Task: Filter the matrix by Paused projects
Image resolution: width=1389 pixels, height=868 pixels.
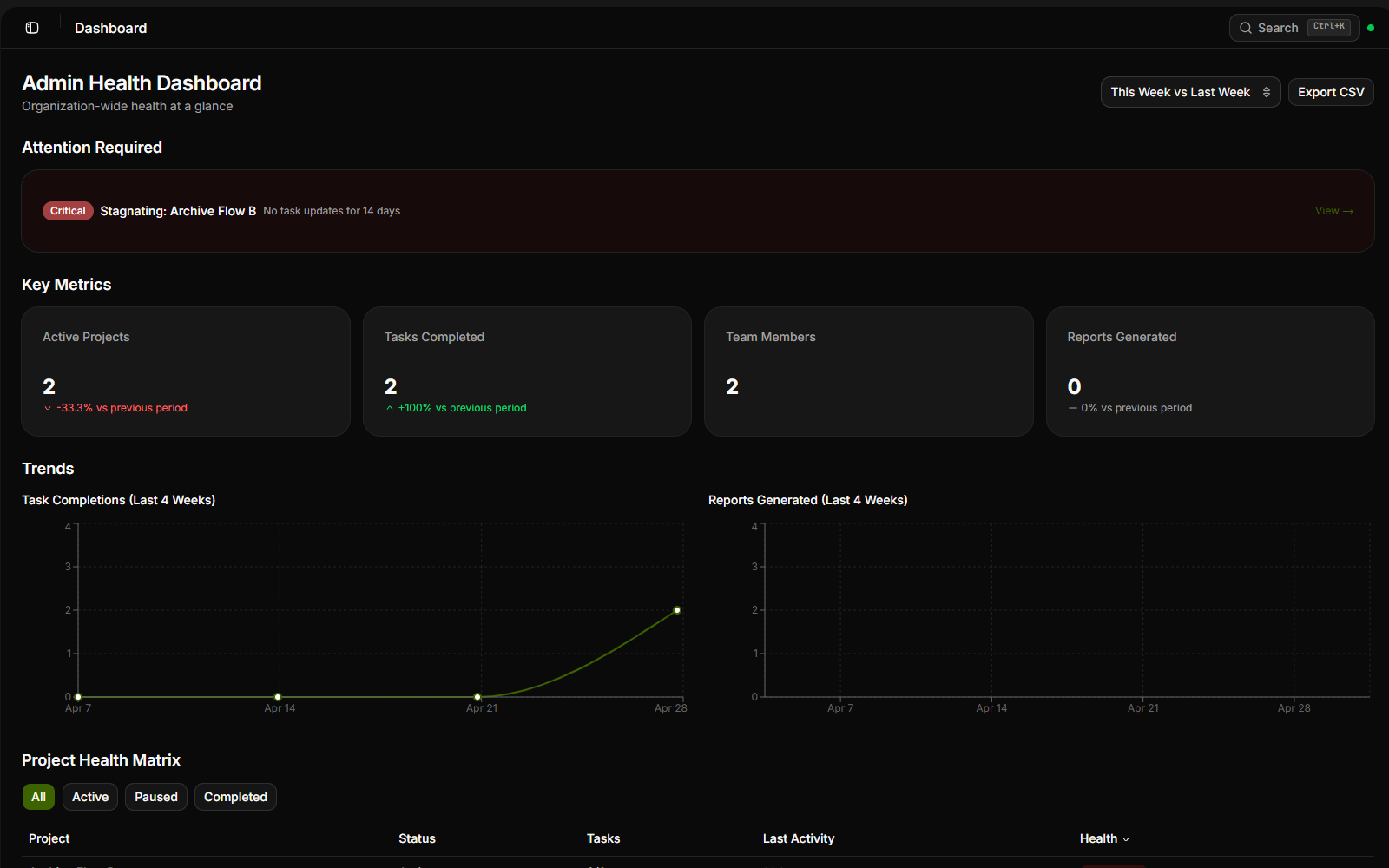Action: 156,797
